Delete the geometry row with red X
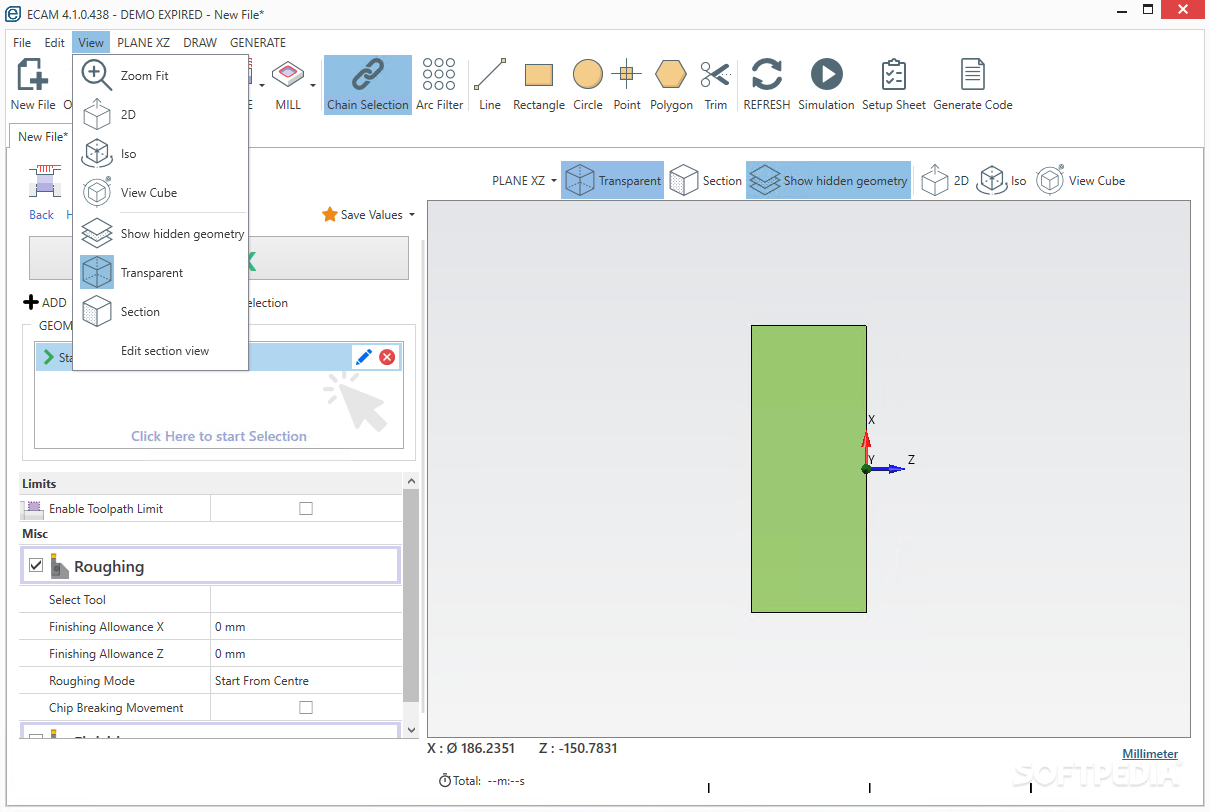1210x812 pixels. (387, 357)
